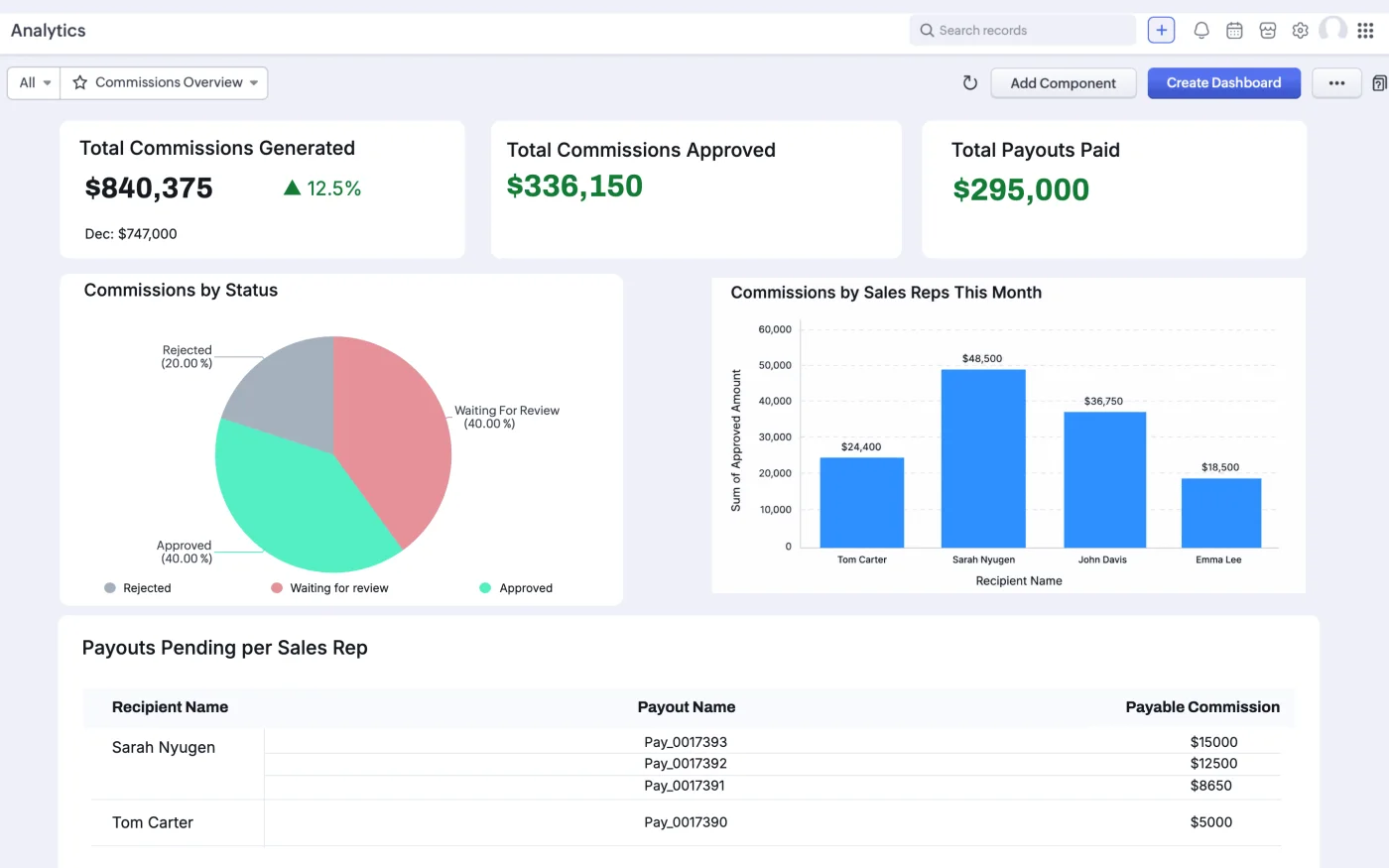Viewport: 1389px width, 868px height.
Task: Click the $48,500 bar data label
Action: (982, 359)
